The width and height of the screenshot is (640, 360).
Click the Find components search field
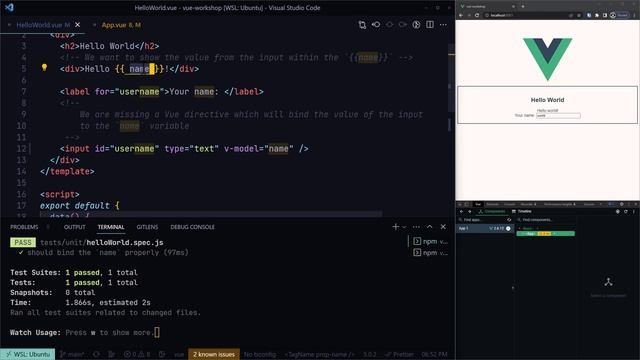pyautogui.click(x=546, y=220)
